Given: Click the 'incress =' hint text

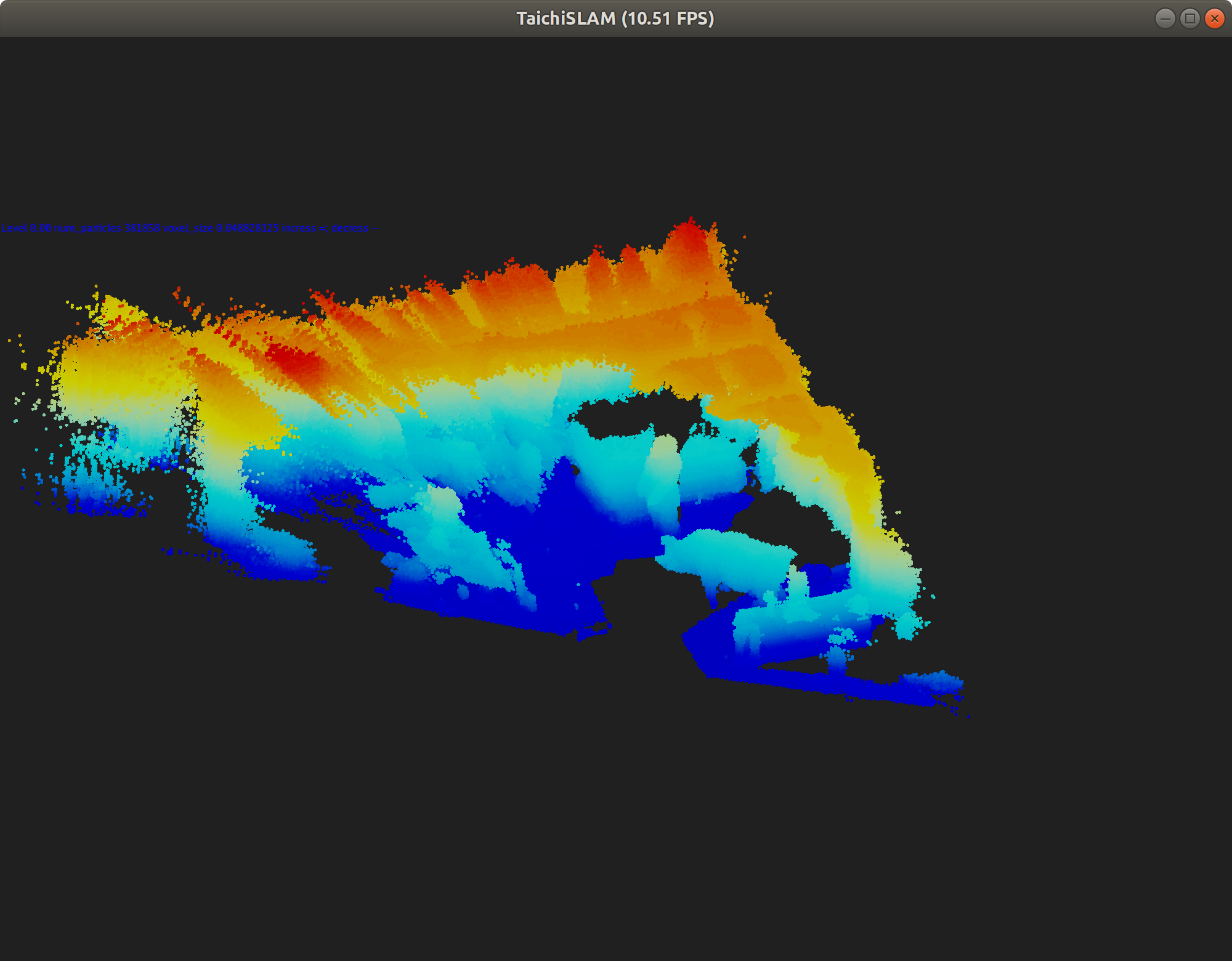Looking at the screenshot, I should click(305, 228).
